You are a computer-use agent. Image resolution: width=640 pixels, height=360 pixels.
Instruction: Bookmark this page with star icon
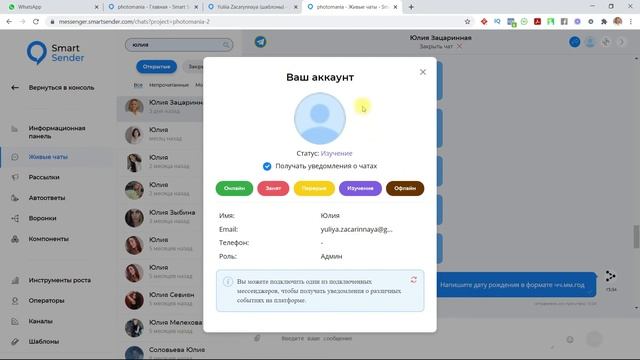tap(467, 22)
